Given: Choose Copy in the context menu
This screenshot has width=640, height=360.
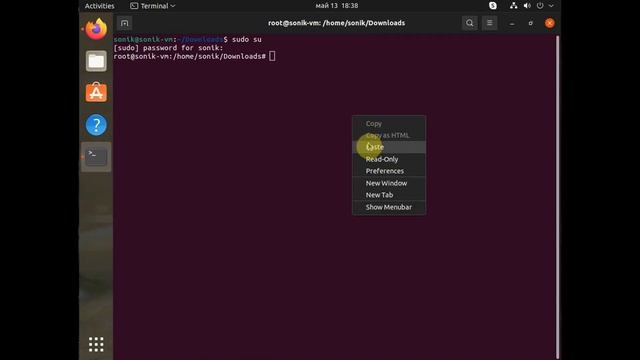Looking at the screenshot, I should (389, 123).
